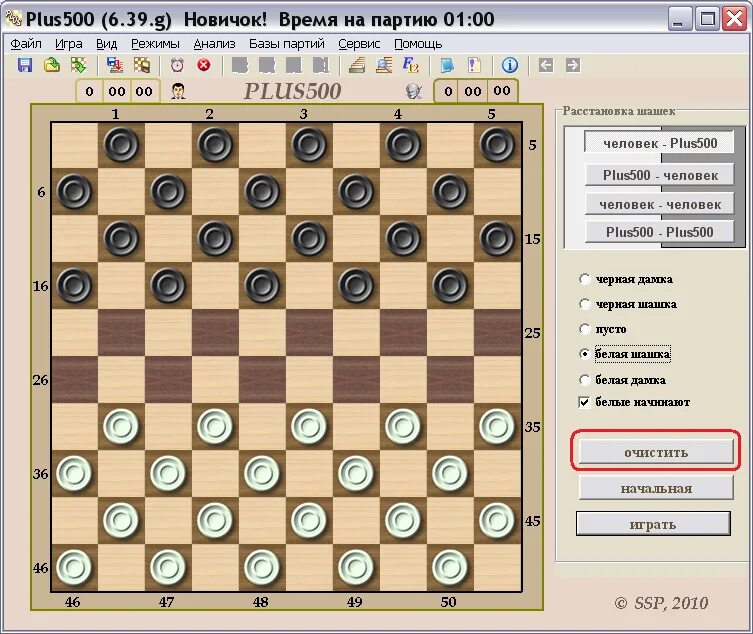Click the note page with exclamation icon
The width and height of the screenshot is (753, 634).
click(474, 65)
